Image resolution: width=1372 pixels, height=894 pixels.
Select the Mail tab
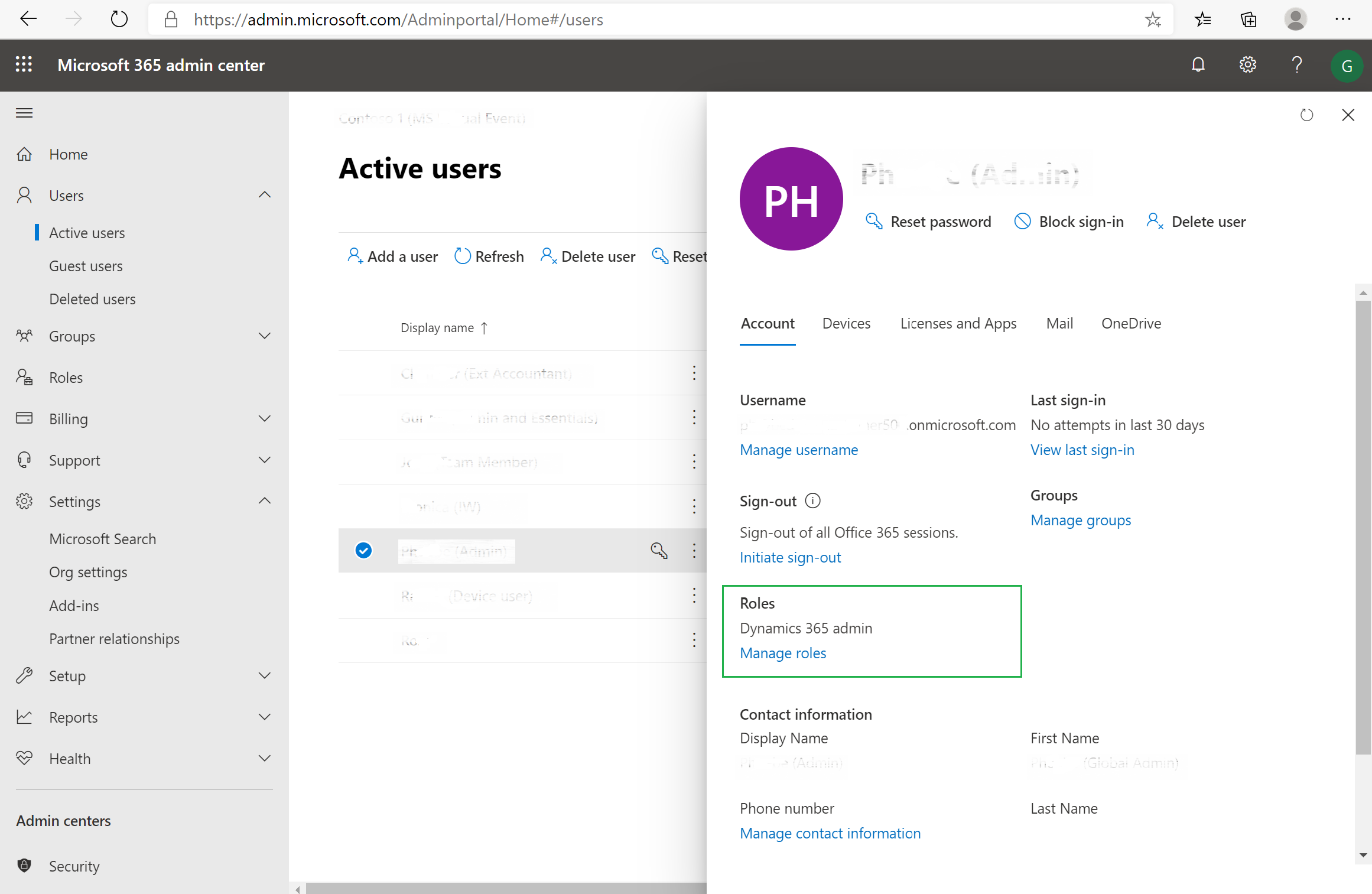pos(1059,322)
